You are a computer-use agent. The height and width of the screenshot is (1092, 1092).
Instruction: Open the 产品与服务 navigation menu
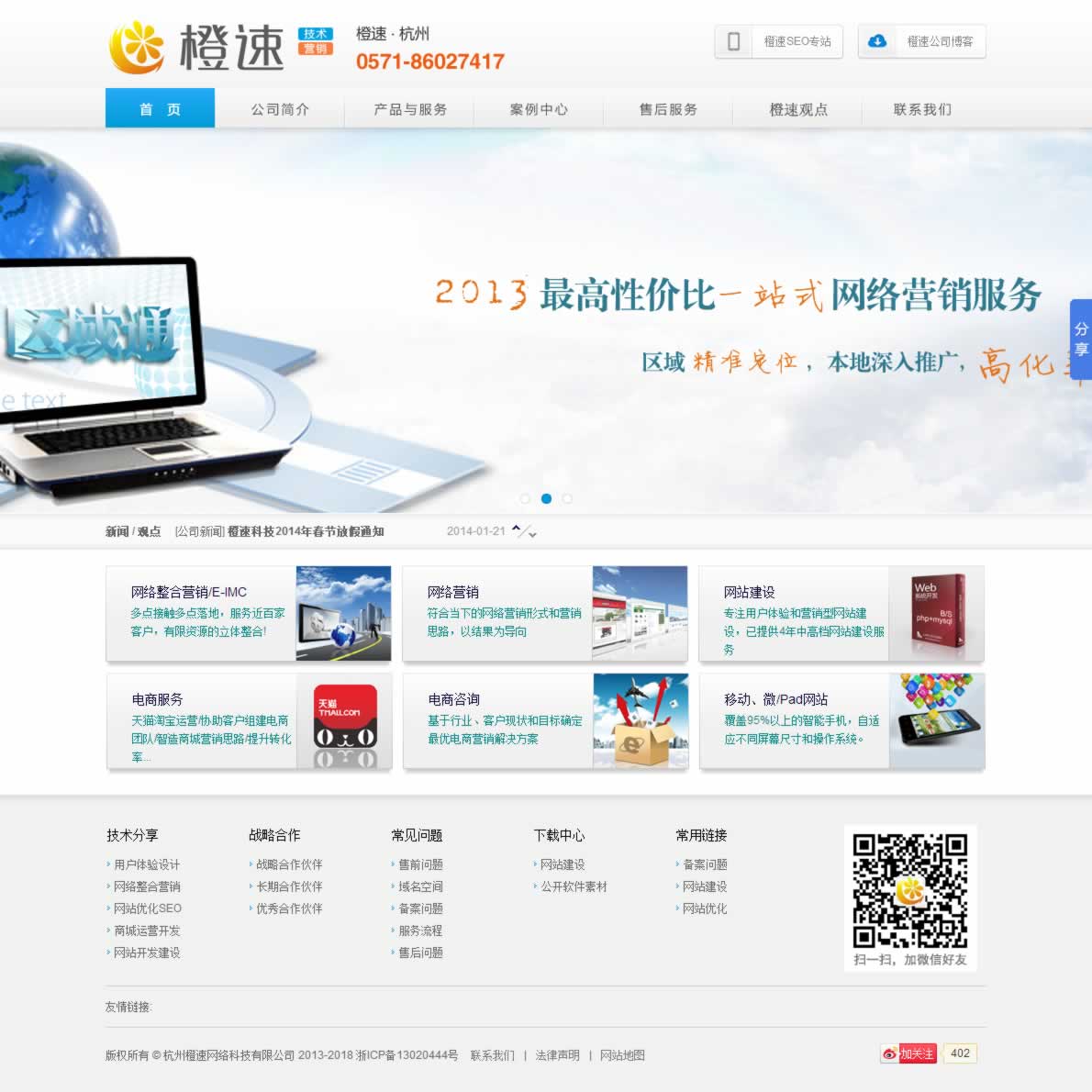tap(410, 109)
